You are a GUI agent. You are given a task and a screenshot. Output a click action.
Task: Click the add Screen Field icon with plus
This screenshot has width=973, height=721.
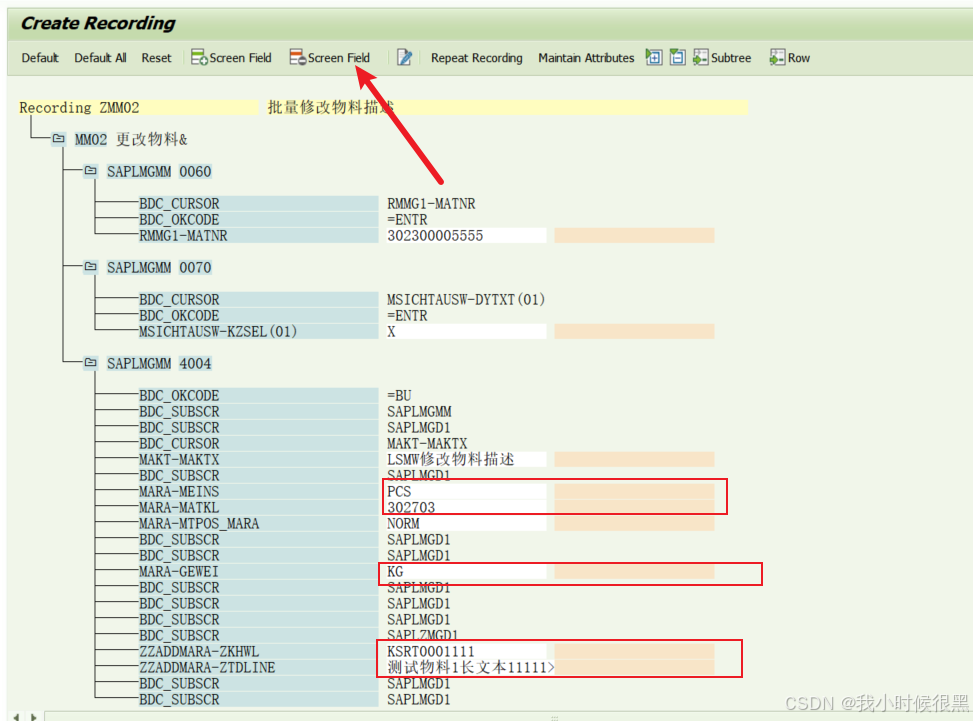pos(199,58)
